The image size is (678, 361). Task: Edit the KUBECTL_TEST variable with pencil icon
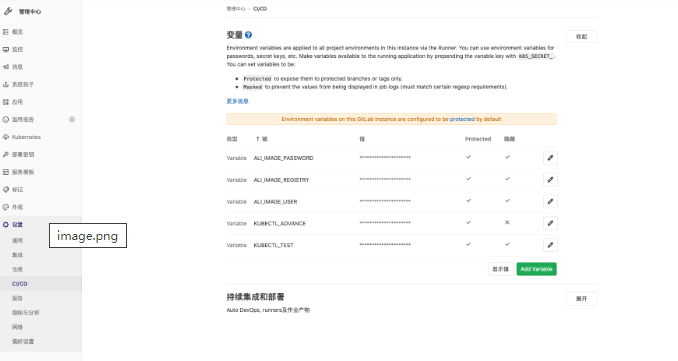coord(550,245)
